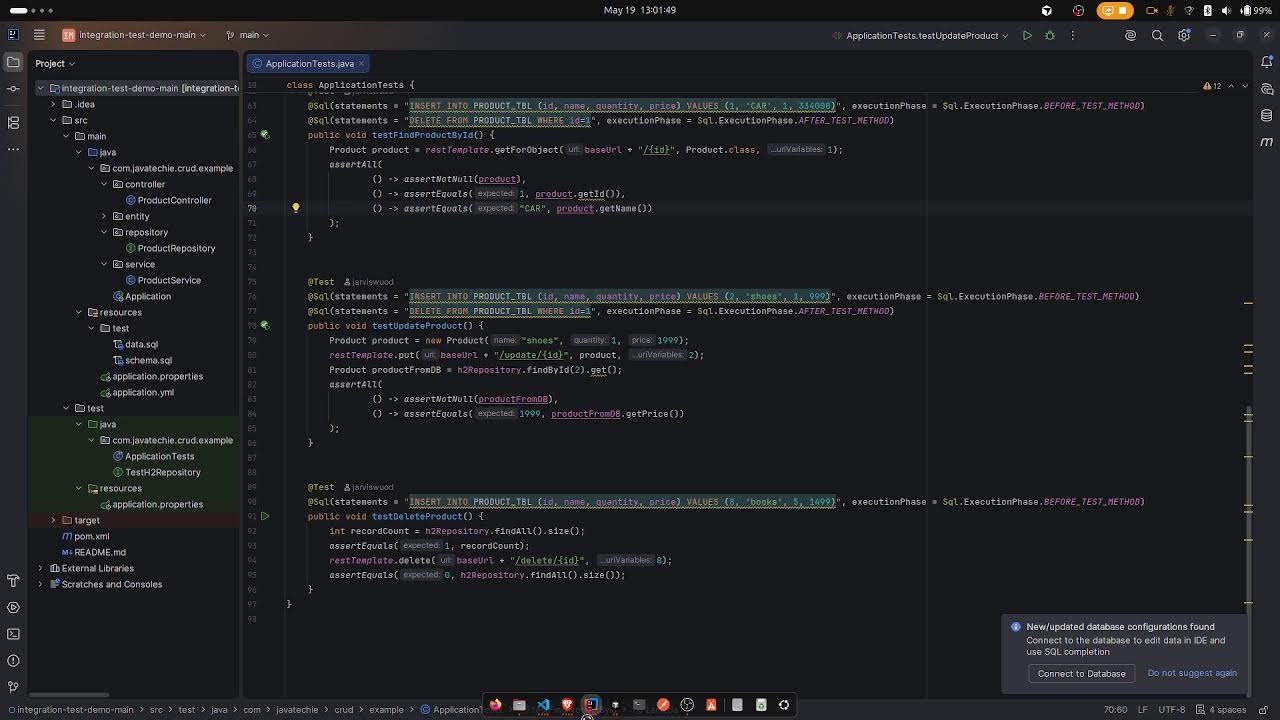Click the 12 warnings inspection indicator
Screen dimensions: 1280x720
pyautogui.click(x=1212, y=86)
